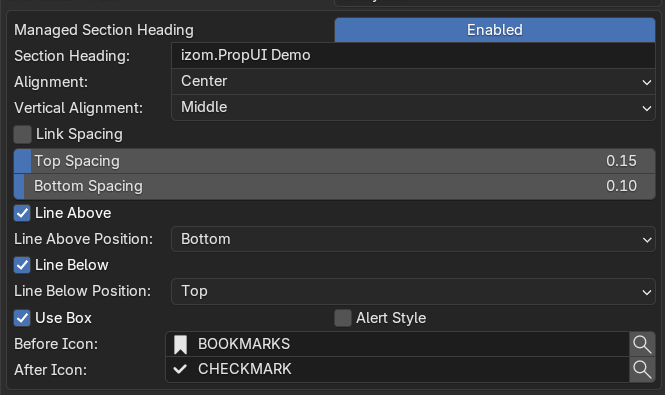Click the Alignment label above Vertical Alignment
The height and width of the screenshot is (395, 665).
[51, 82]
